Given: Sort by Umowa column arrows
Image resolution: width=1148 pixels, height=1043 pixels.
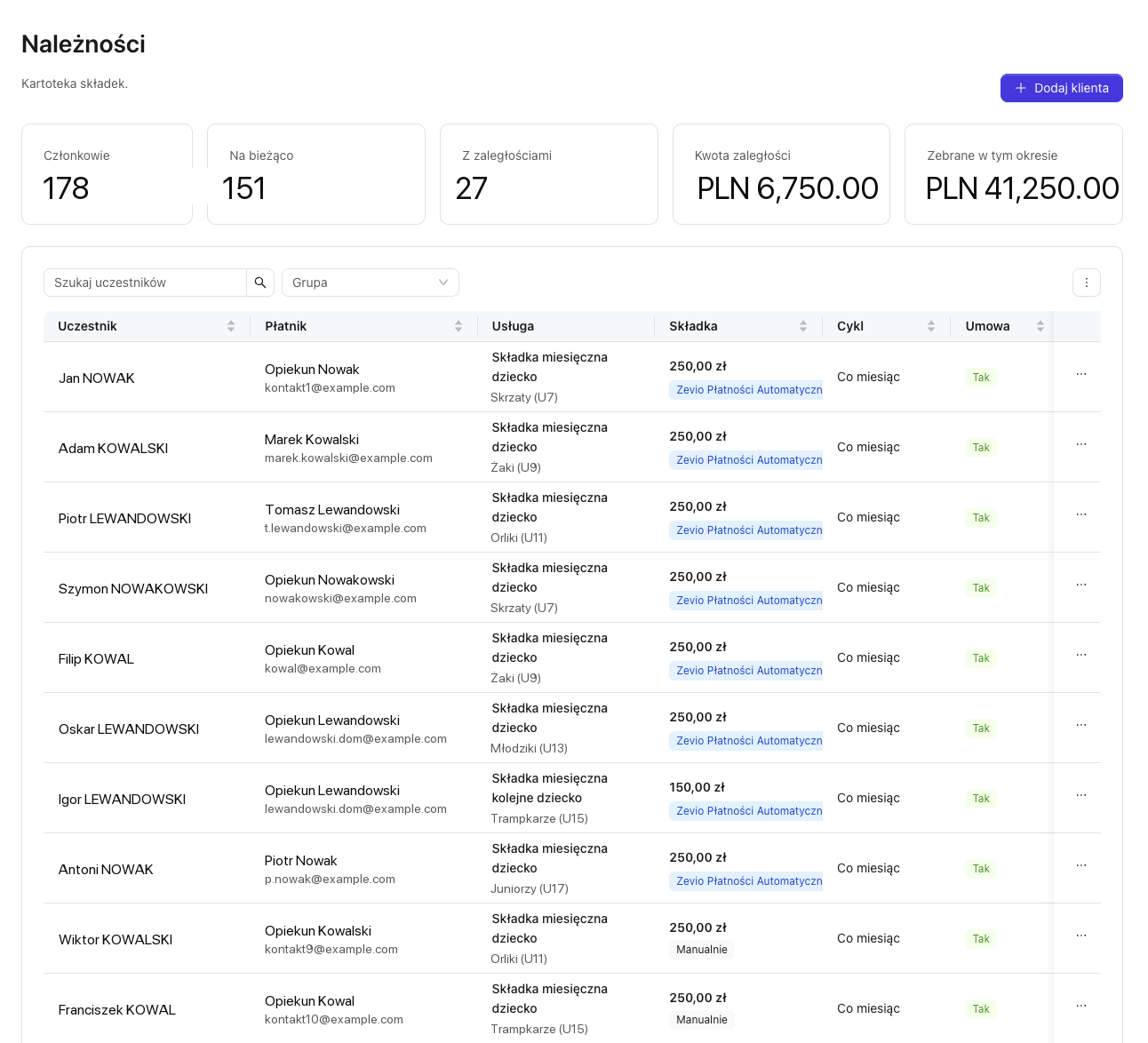Looking at the screenshot, I should pos(1040,326).
